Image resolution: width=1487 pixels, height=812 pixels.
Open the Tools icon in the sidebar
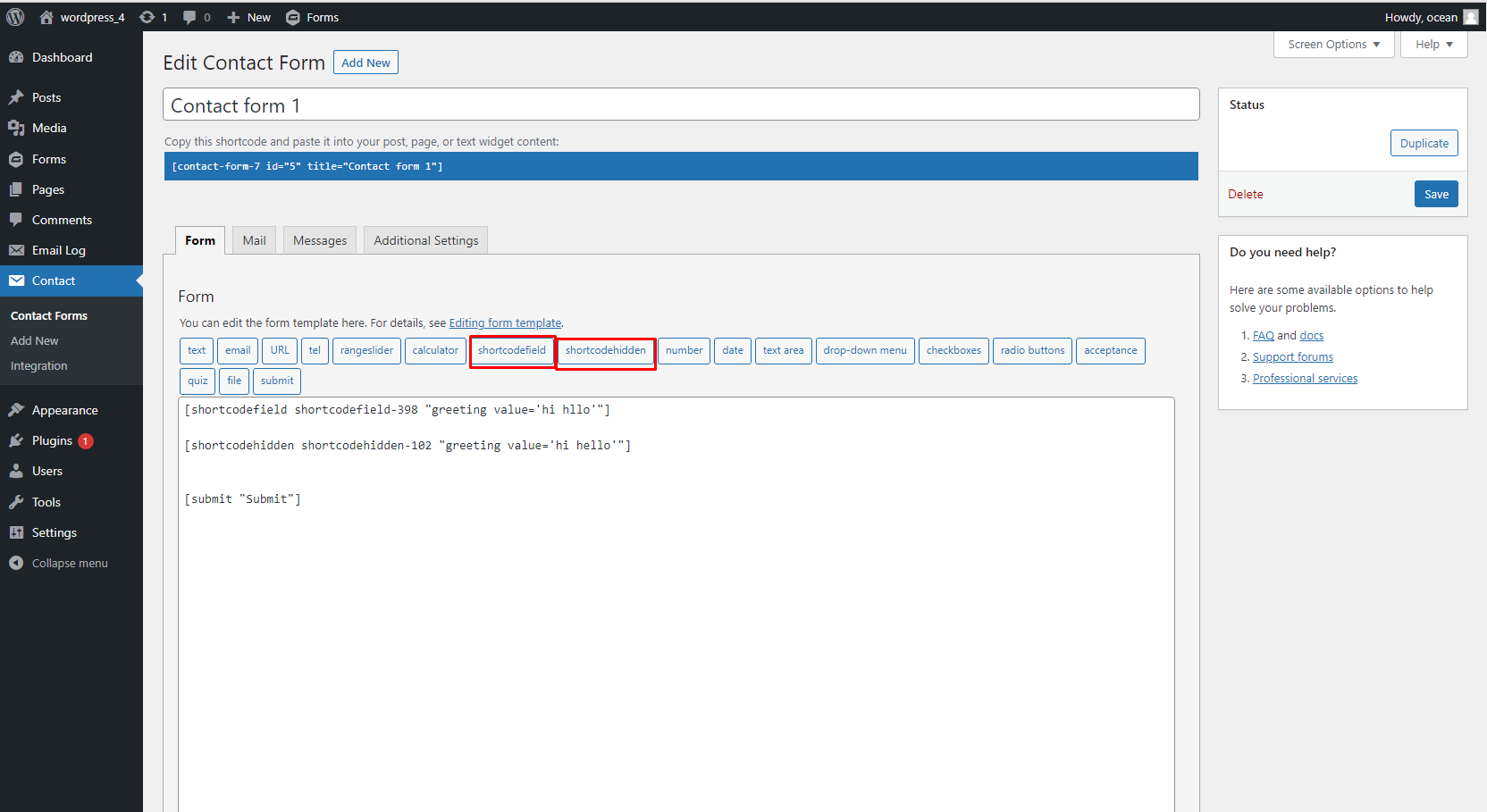[18, 502]
